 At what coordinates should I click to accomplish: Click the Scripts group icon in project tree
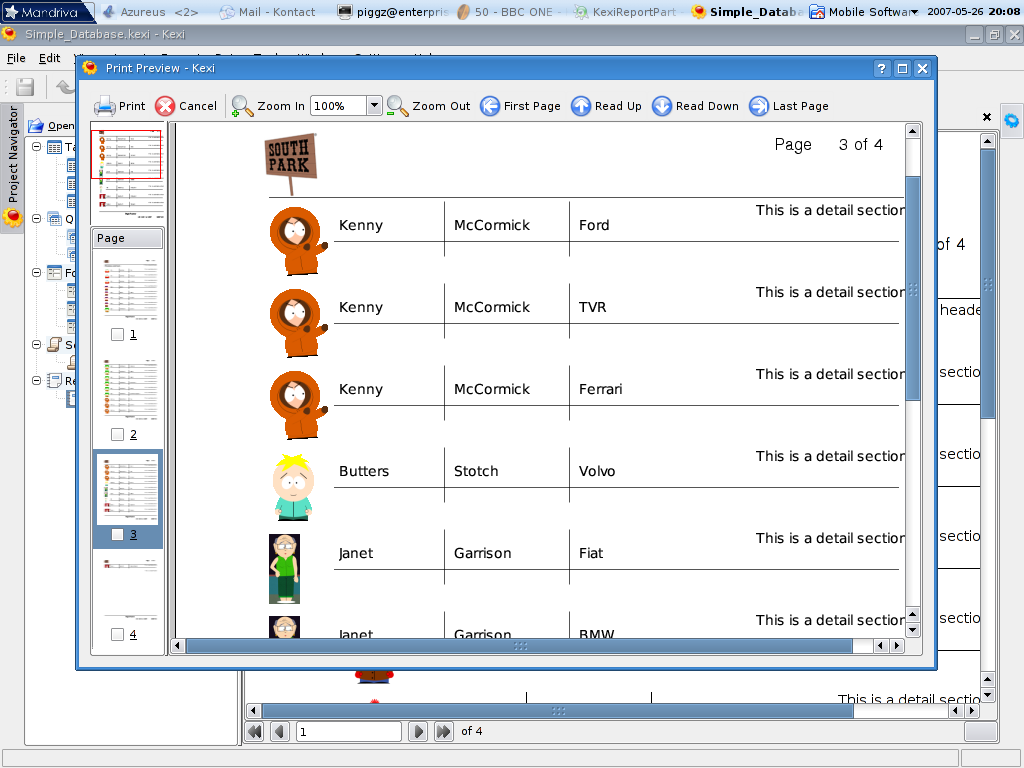tap(55, 345)
